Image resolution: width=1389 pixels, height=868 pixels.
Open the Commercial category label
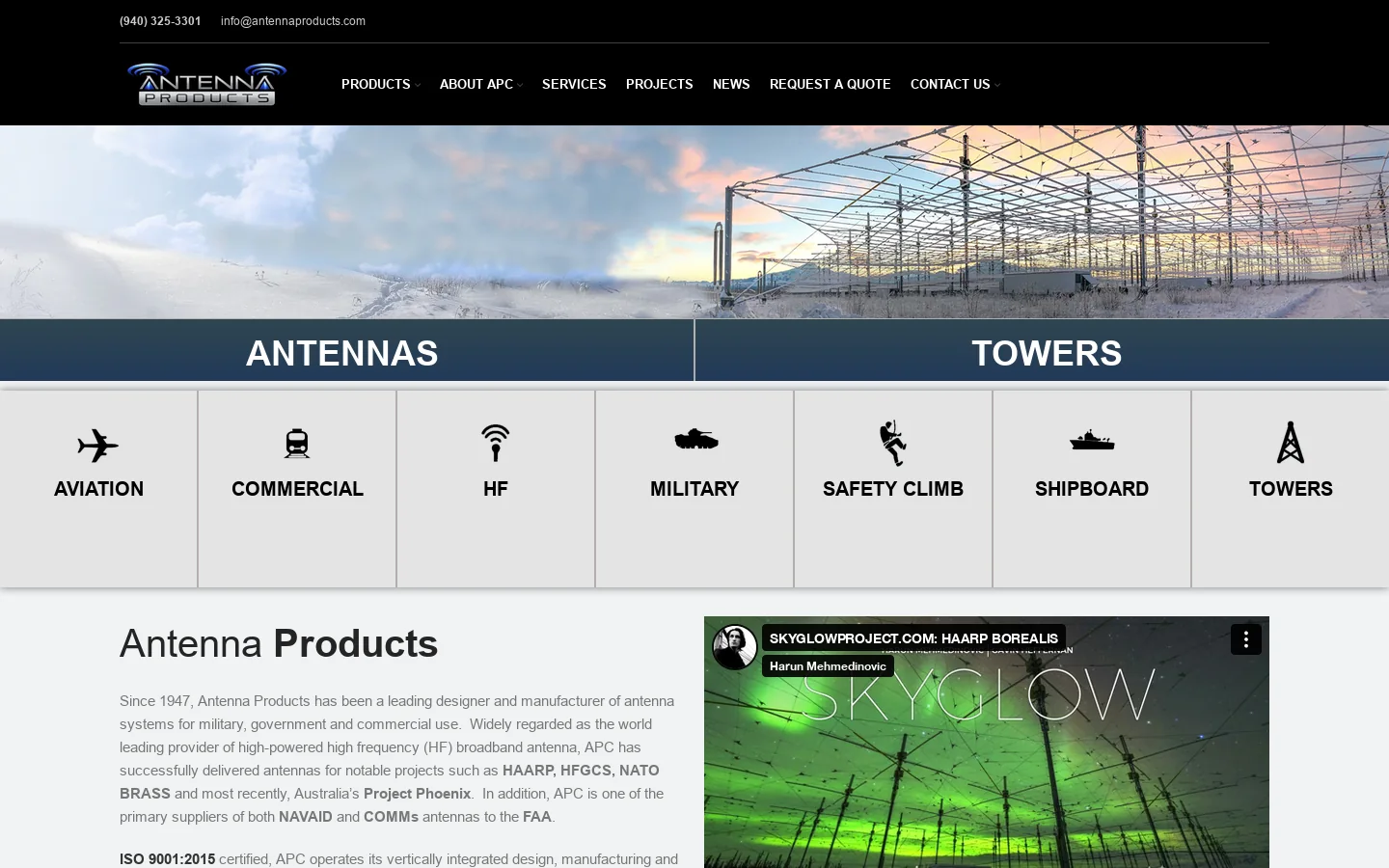pyautogui.click(x=297, y=489)
